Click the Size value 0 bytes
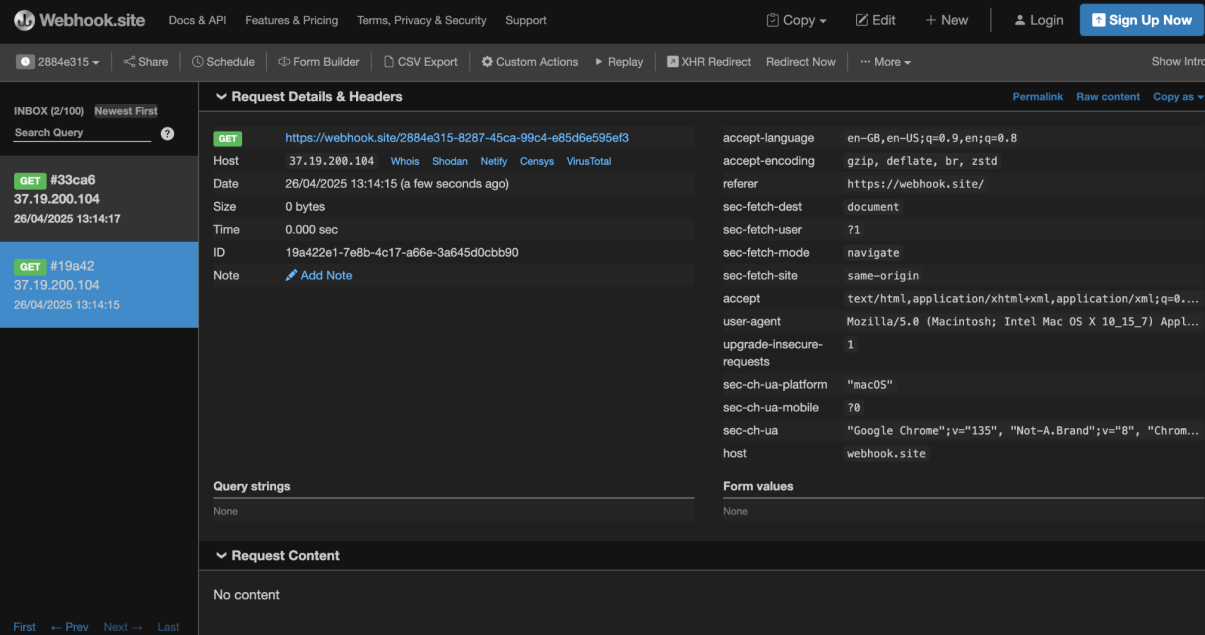The image size is (1205, 635). (x=305, y=207)
